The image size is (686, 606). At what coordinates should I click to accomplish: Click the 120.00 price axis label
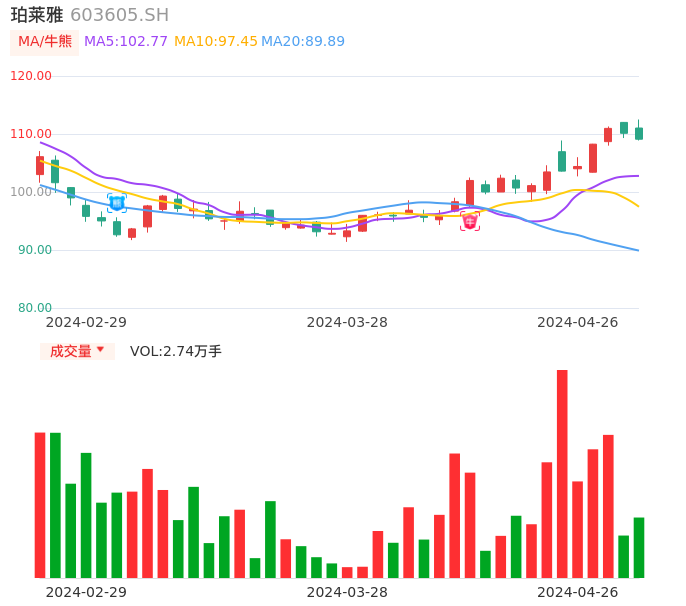(x=31, y=76)
